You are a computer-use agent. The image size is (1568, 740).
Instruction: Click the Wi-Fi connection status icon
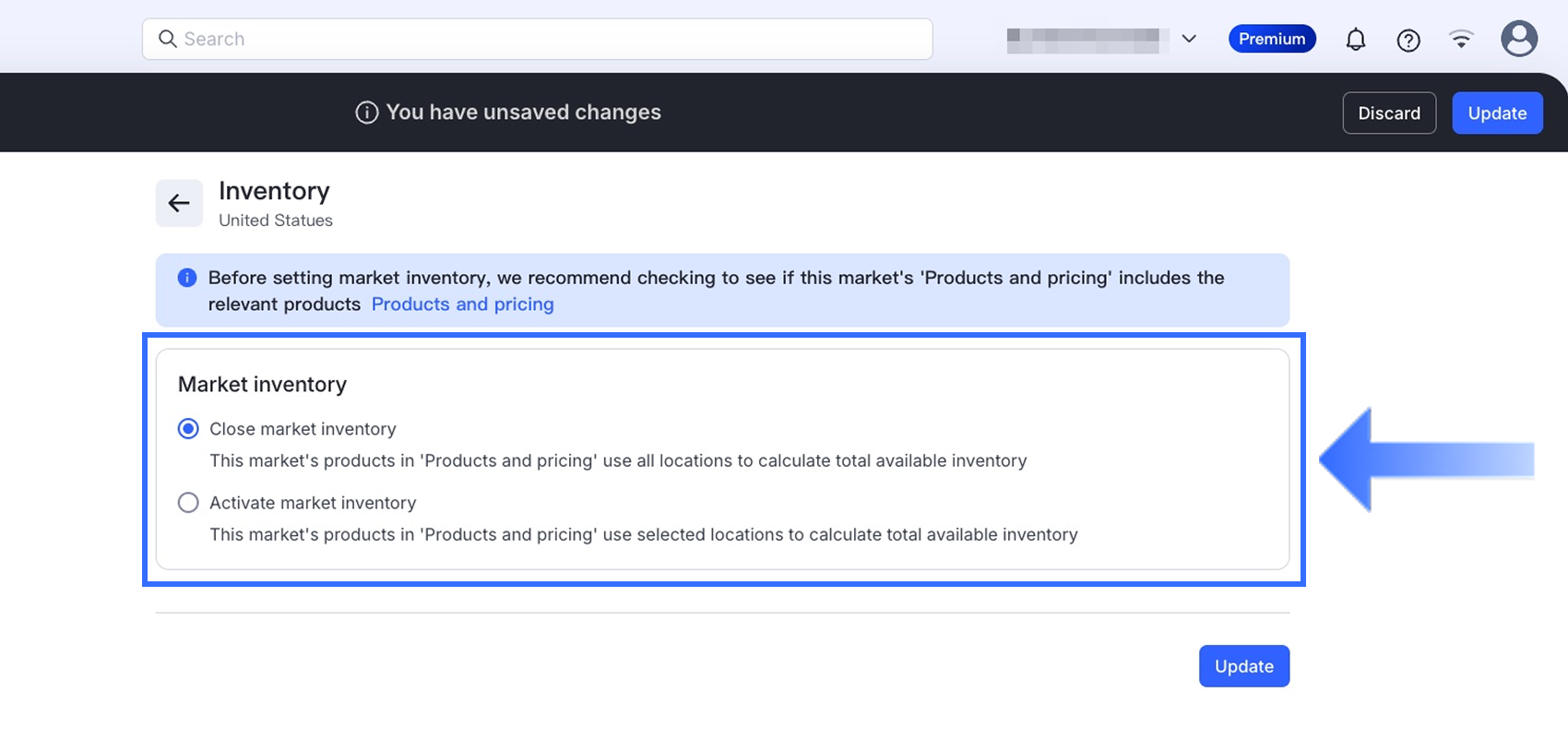[x=1461, y=39]
